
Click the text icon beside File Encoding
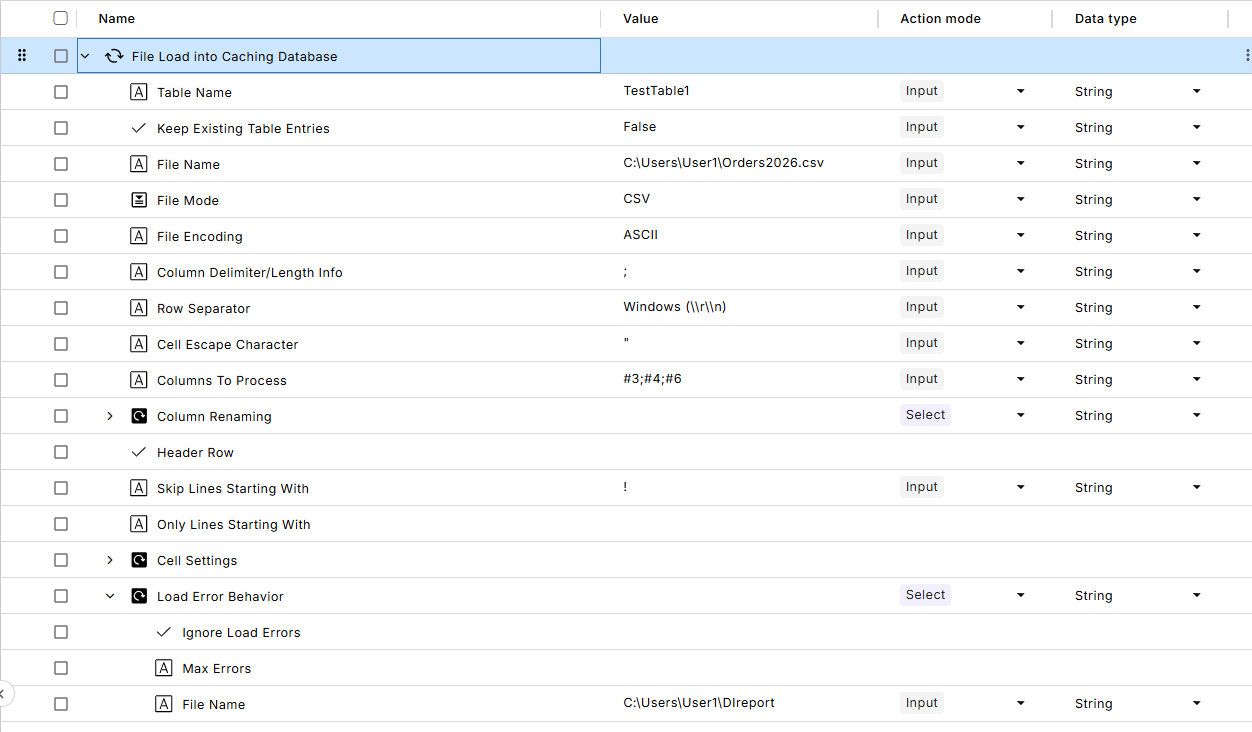pos(139,236)
